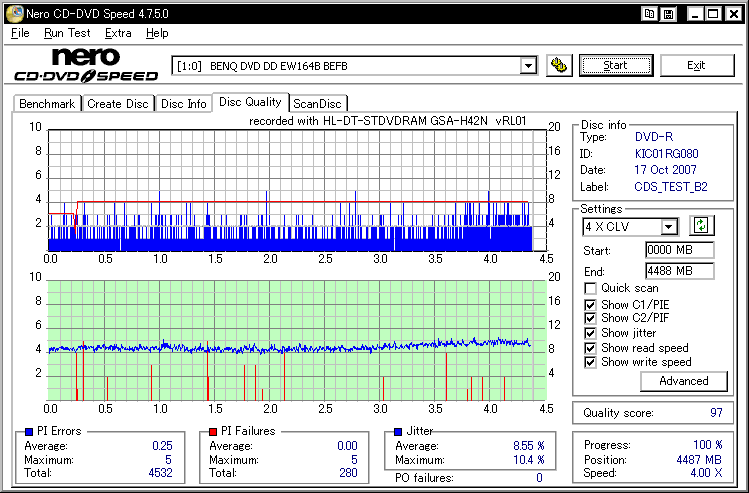Click the blue PI Errors legend square
Viewport: 749px width, 493px height.
coord(27,431)
